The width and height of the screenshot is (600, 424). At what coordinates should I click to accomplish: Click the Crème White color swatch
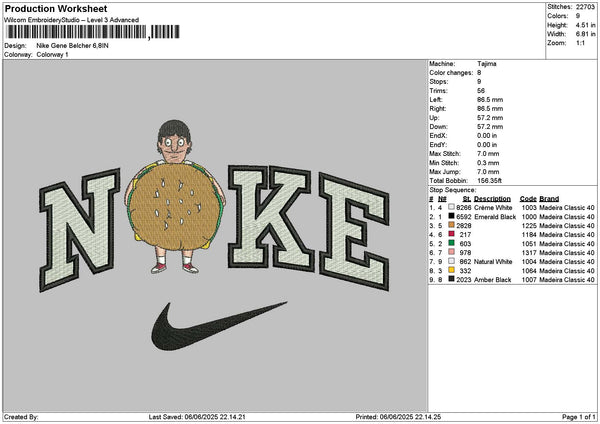pyautogui.click(x=451, y=207)
